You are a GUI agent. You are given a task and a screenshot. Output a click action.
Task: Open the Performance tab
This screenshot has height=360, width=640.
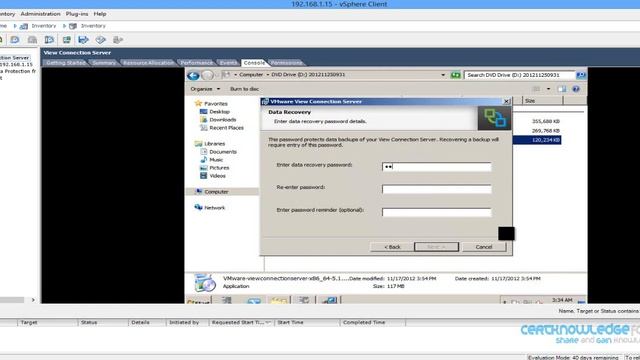(197, 63)
